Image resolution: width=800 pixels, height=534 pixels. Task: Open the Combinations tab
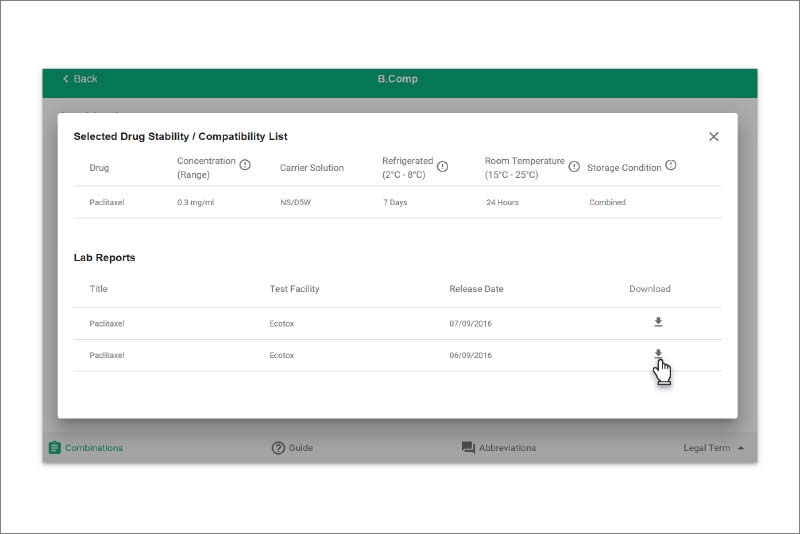pos(86,447)
